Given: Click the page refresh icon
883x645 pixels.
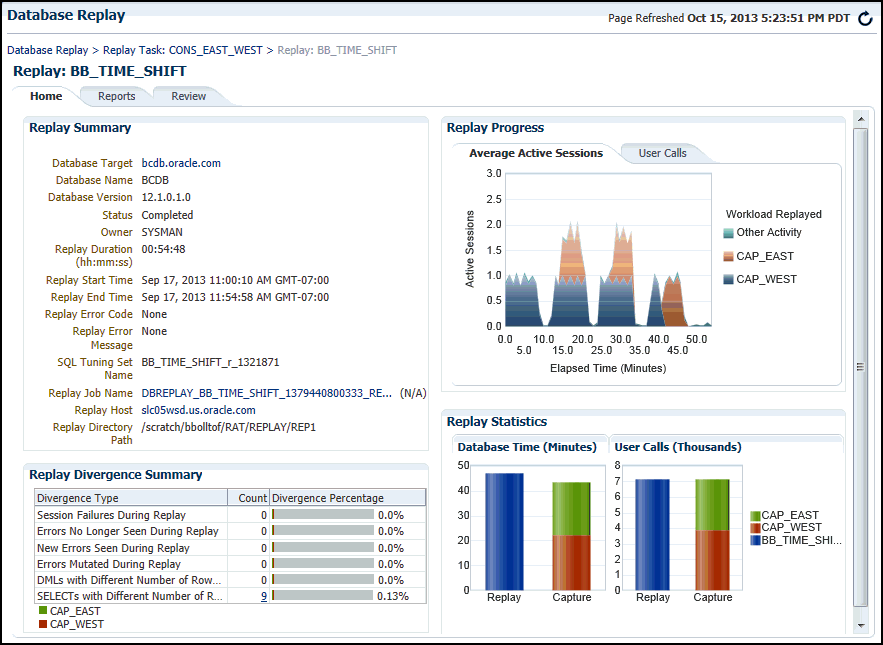Looking at the screenshot, I should pos(865,18).
